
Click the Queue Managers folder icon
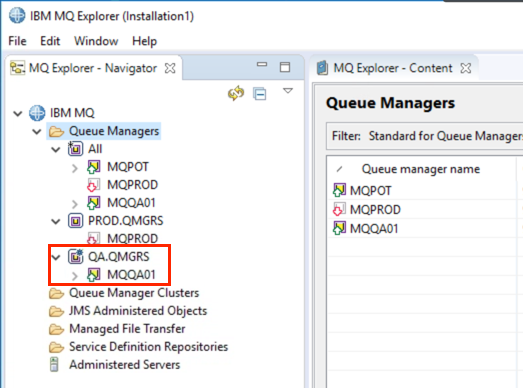click(56, 131)
